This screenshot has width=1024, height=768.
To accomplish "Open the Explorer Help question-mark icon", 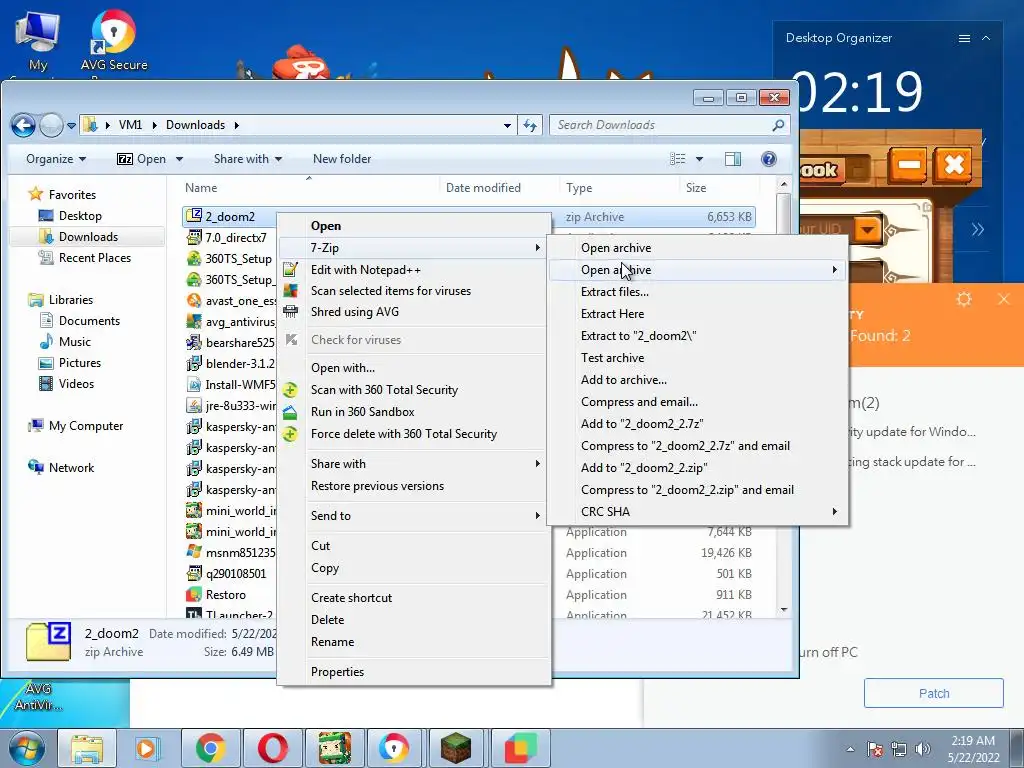I will pos(769,159).
